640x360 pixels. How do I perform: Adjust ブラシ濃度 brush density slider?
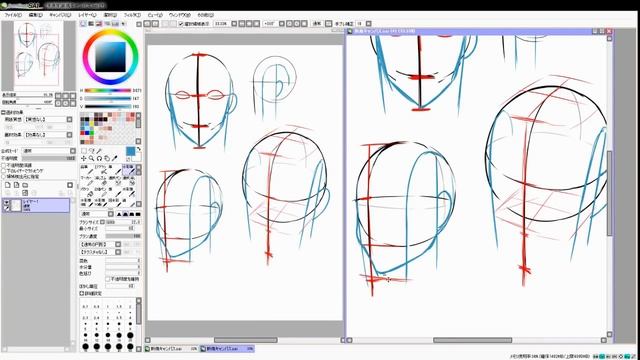[123, 236]
